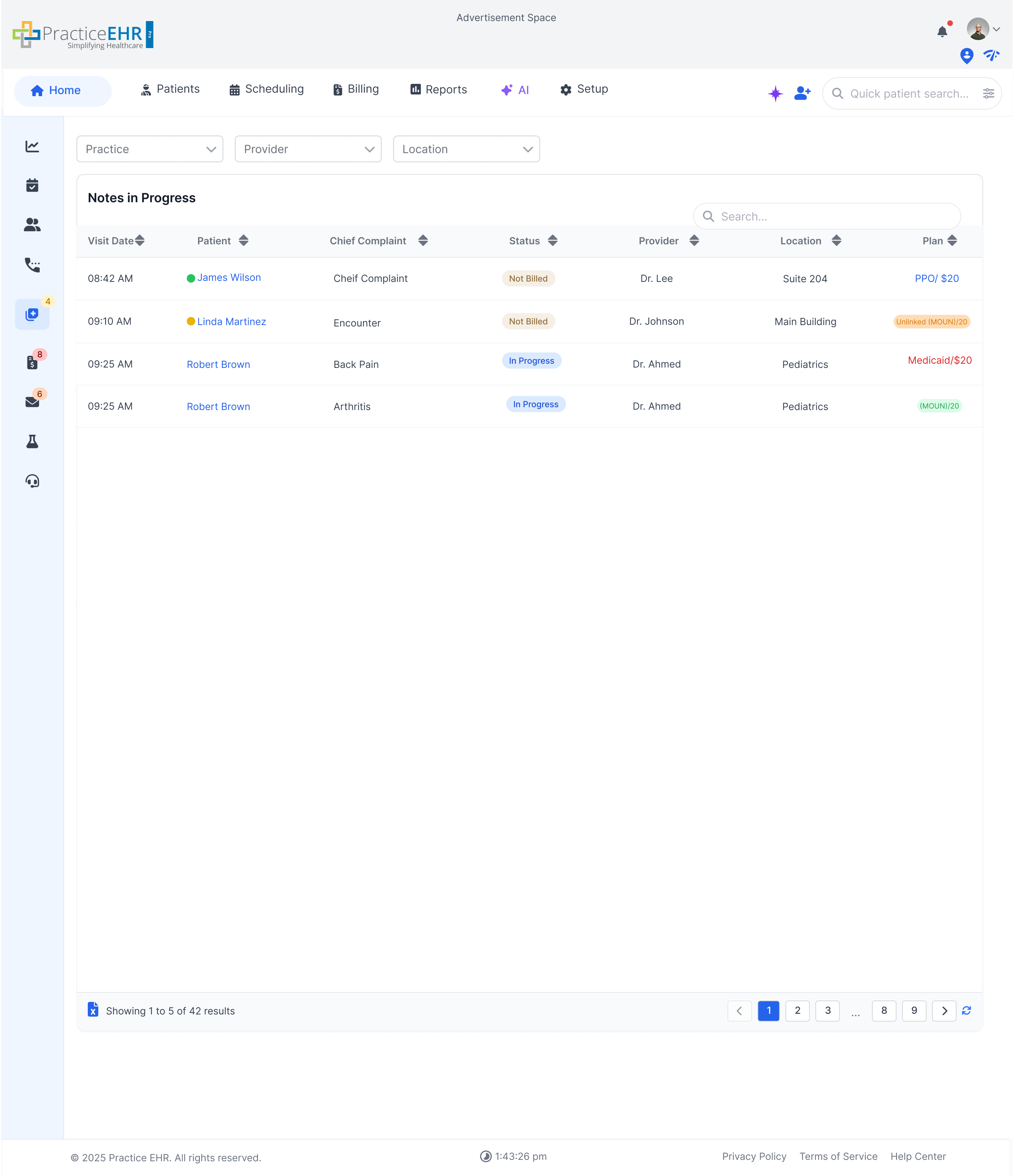This screenshot has height=1176, width=1014.
Task: Open the support headset sidebar icon
Action: point(32,481)
